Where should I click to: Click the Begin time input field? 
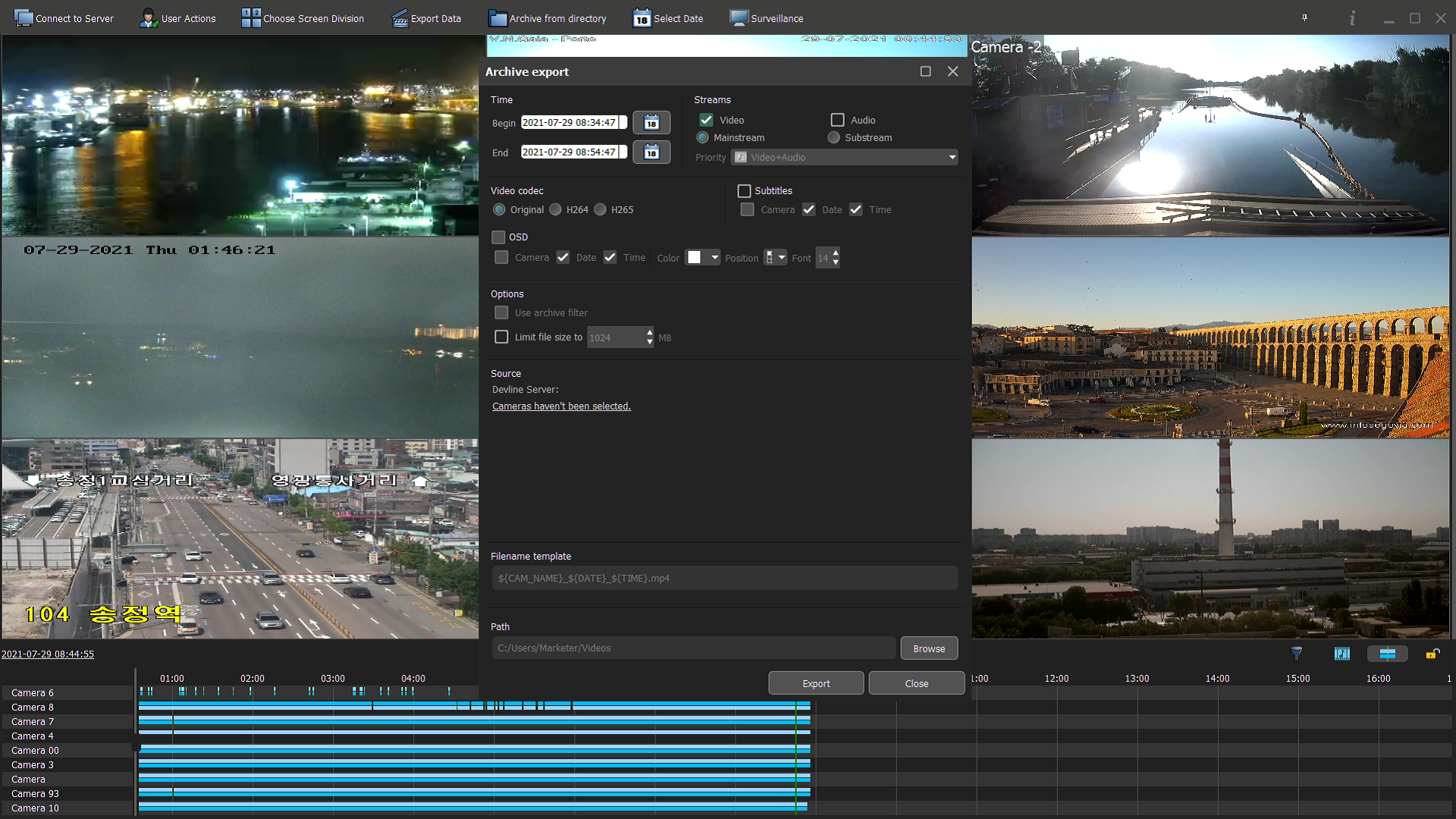[x=573, y=123]
